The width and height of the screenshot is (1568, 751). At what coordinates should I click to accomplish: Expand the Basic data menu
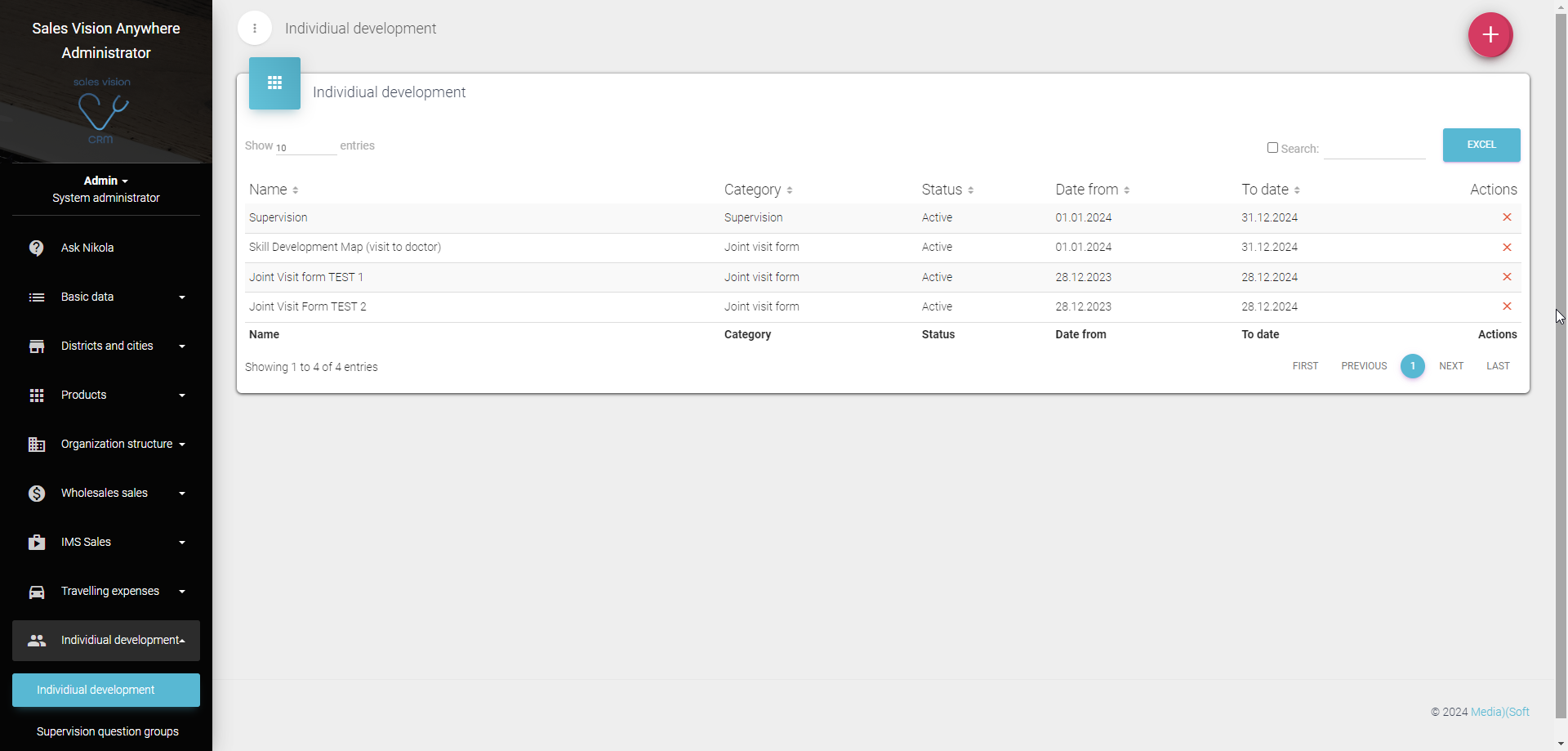[x=106, y=297]
